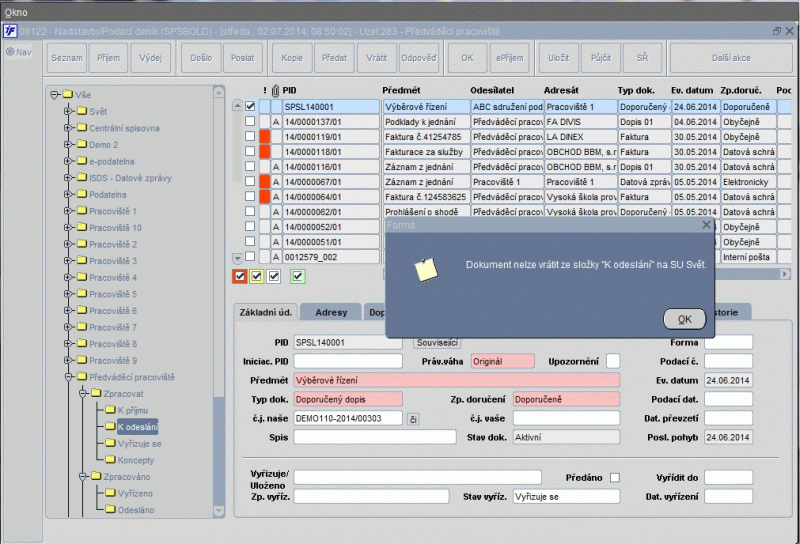
Task: Expand the e-podatelna folder node
Action: click(68, 161)
